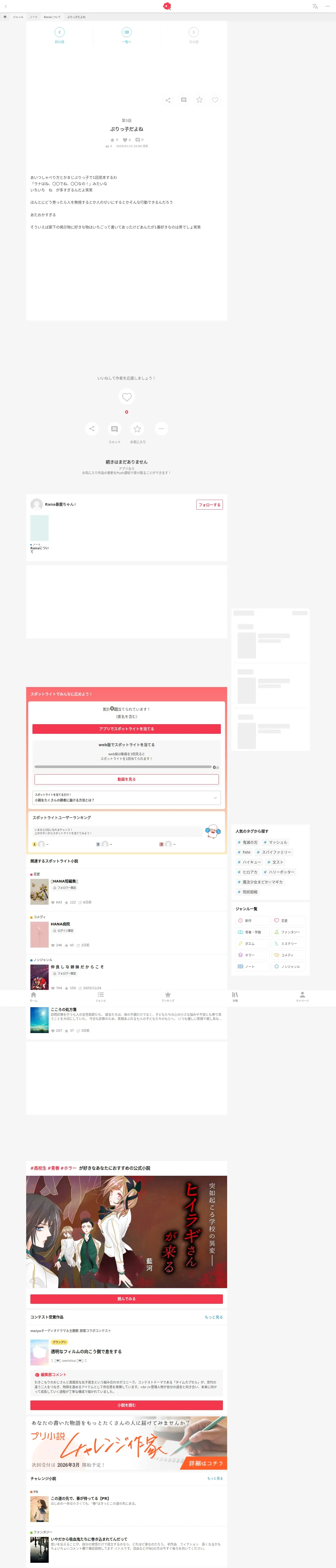This screenshot has width=336, height=1568.
Task: Select the Fate tag
Action: pyautogui.click(x=244, y=852)
